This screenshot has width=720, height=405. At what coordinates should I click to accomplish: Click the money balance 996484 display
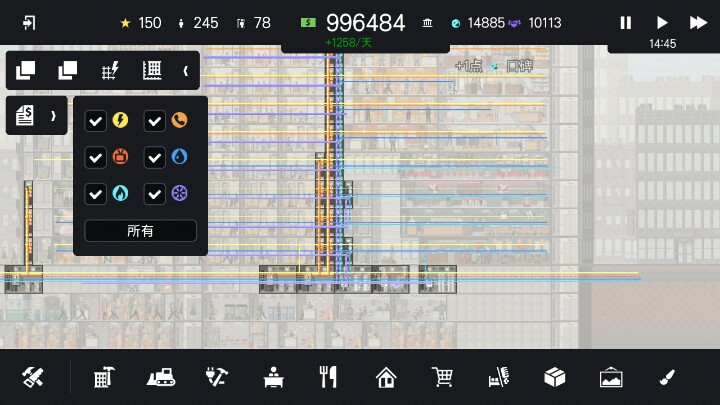365,23
